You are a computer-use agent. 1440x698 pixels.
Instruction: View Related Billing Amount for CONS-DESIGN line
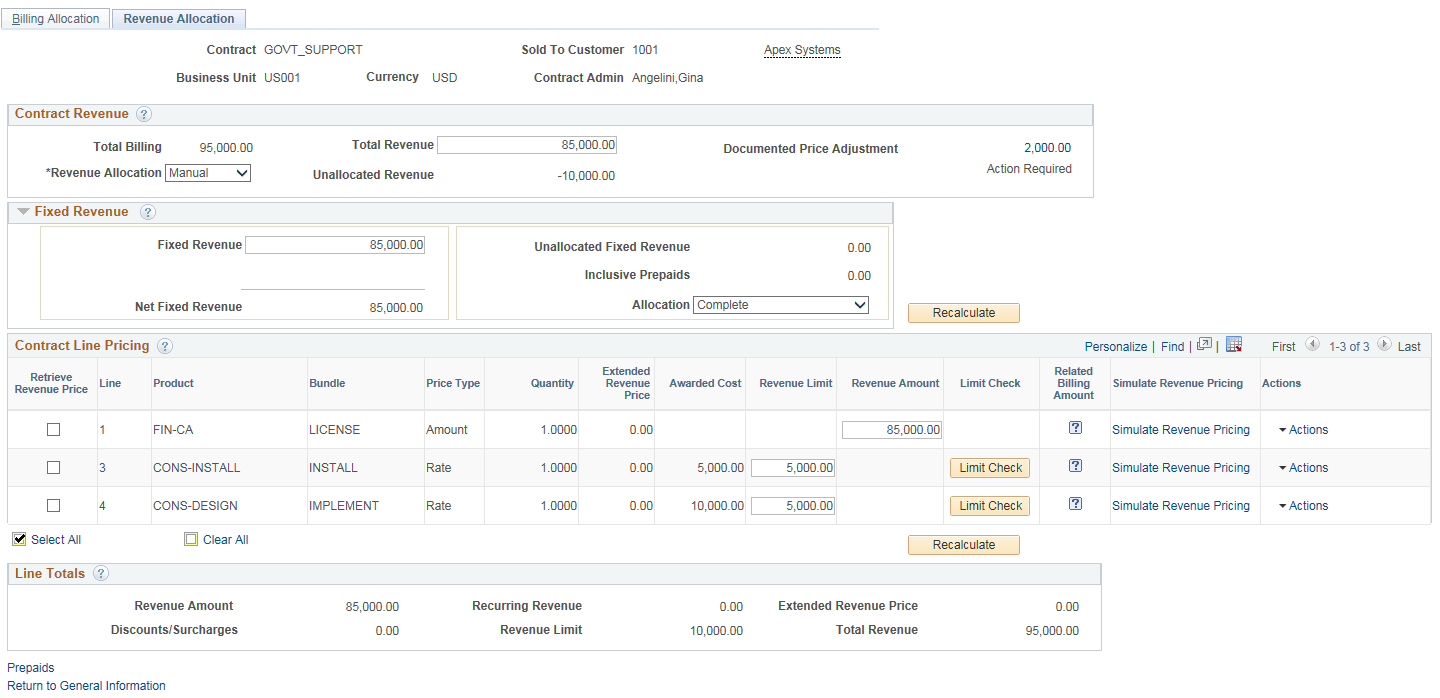[1073, 504]
